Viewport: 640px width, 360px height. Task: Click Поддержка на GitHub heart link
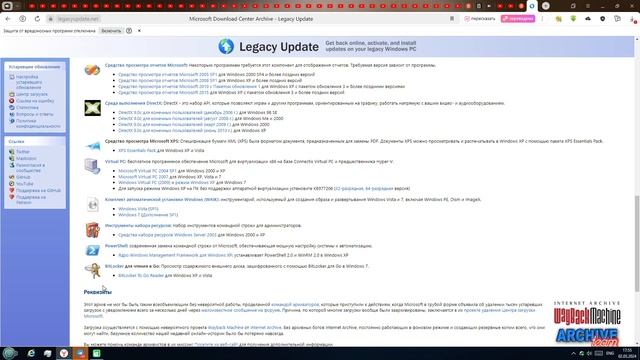click(38, 191)
